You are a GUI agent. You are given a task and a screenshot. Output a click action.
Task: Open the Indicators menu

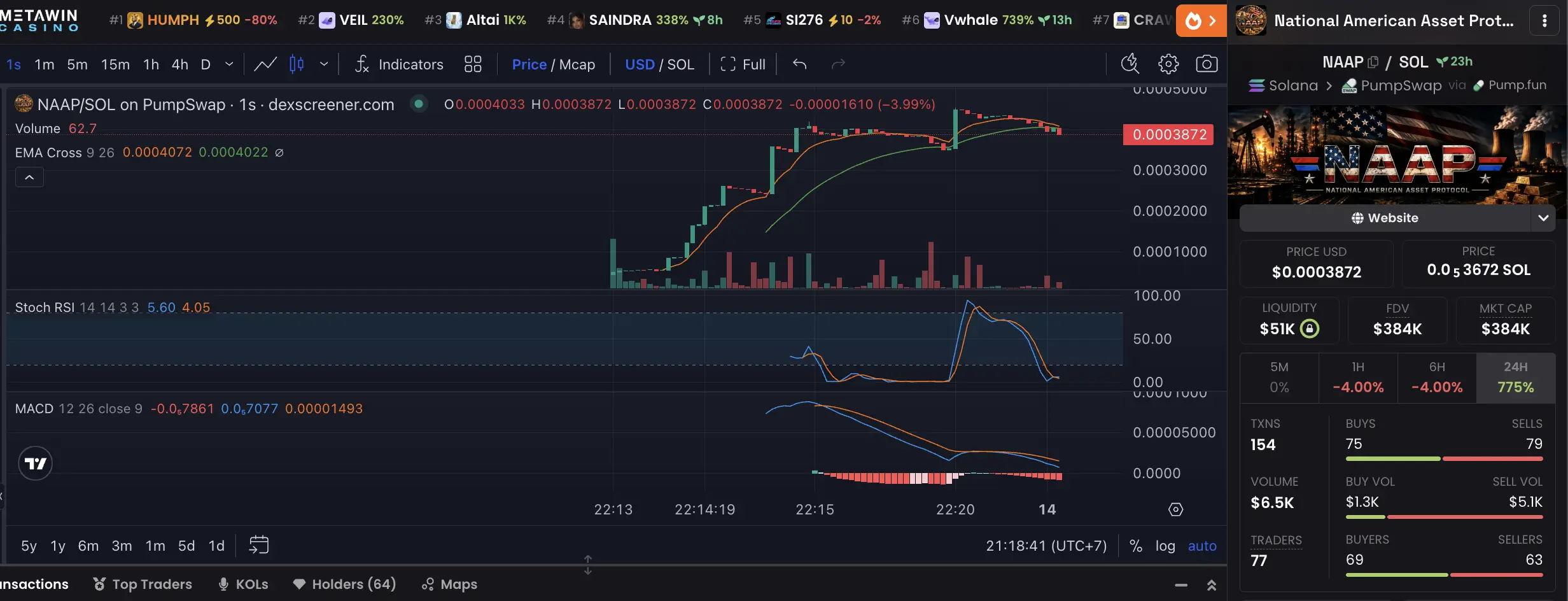coord(399,64)
